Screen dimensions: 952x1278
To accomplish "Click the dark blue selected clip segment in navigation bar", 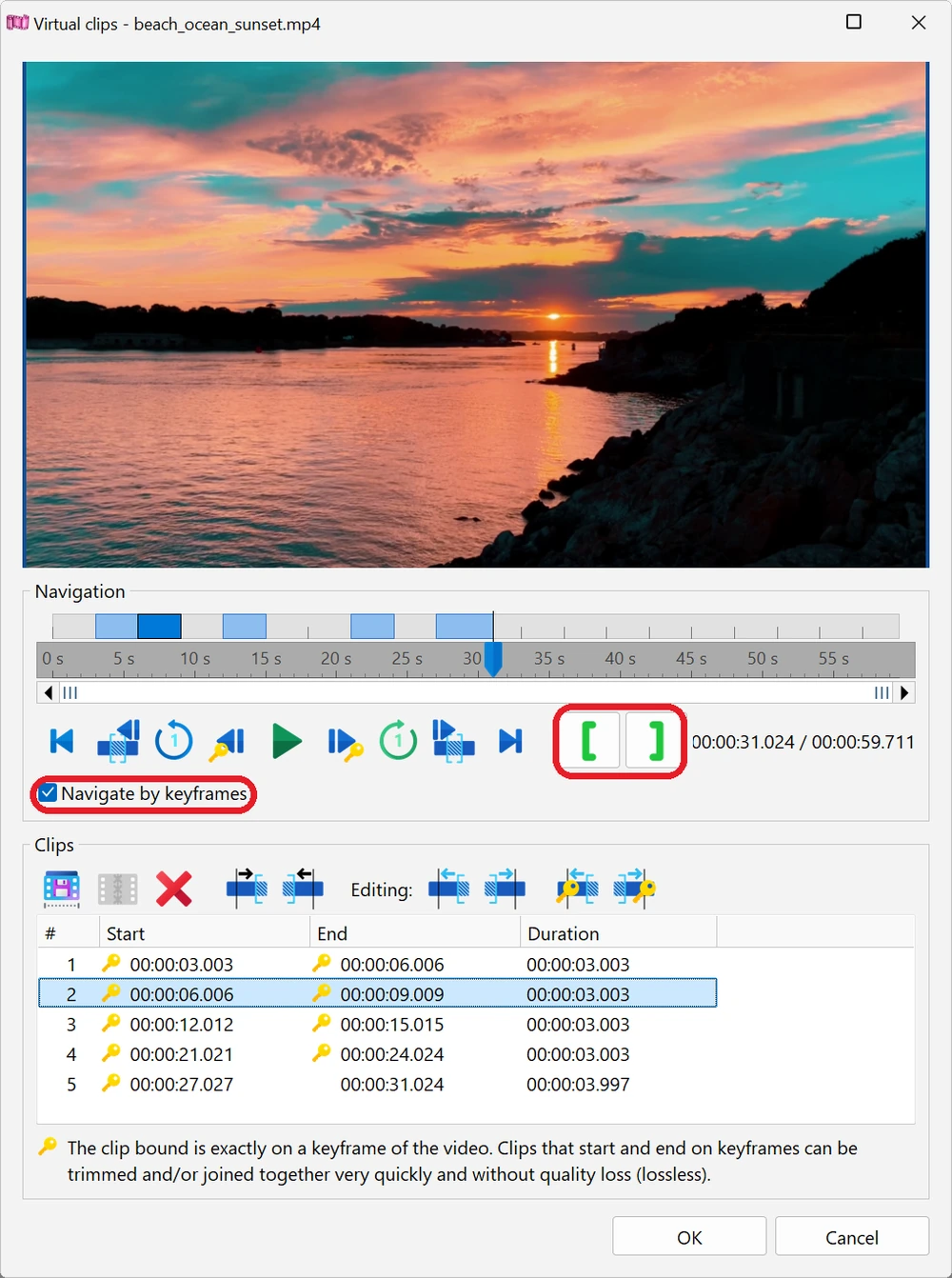I will [159, 626].
